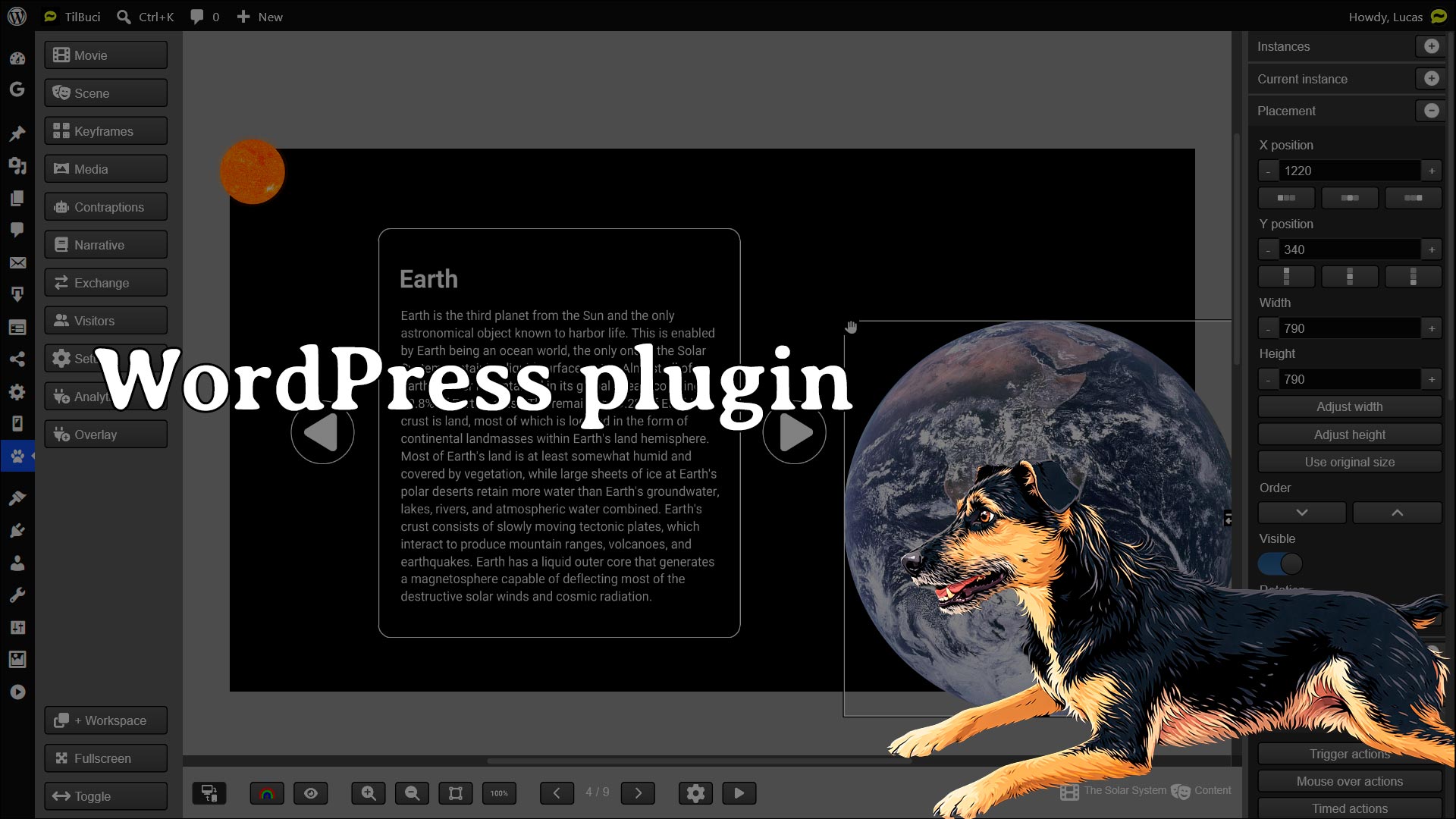Click the Use original size button

point(1350,462)
